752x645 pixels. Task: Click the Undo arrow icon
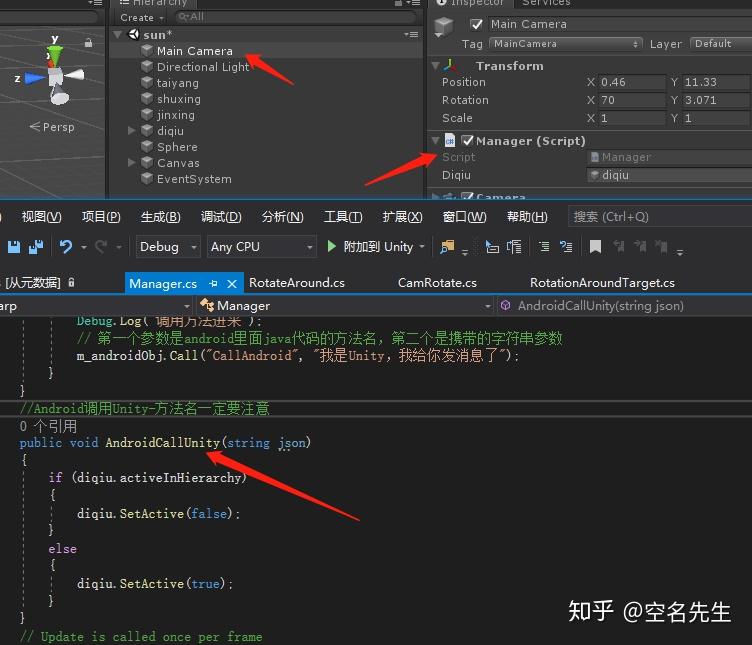[x=66, y=247]
